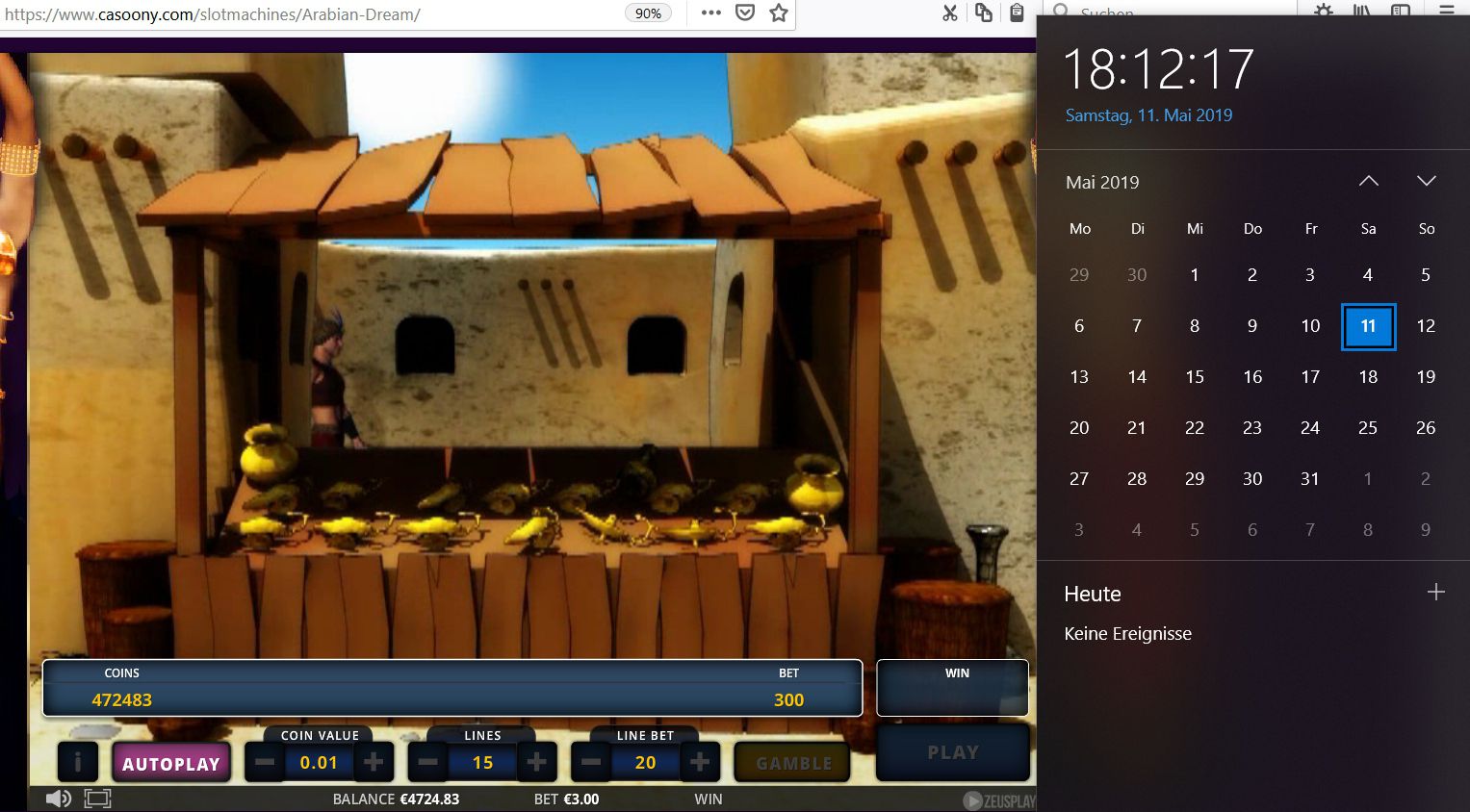Decrease coin value with minus button
This screenshot has width=1470, height=812.
(x=265, y=763)
